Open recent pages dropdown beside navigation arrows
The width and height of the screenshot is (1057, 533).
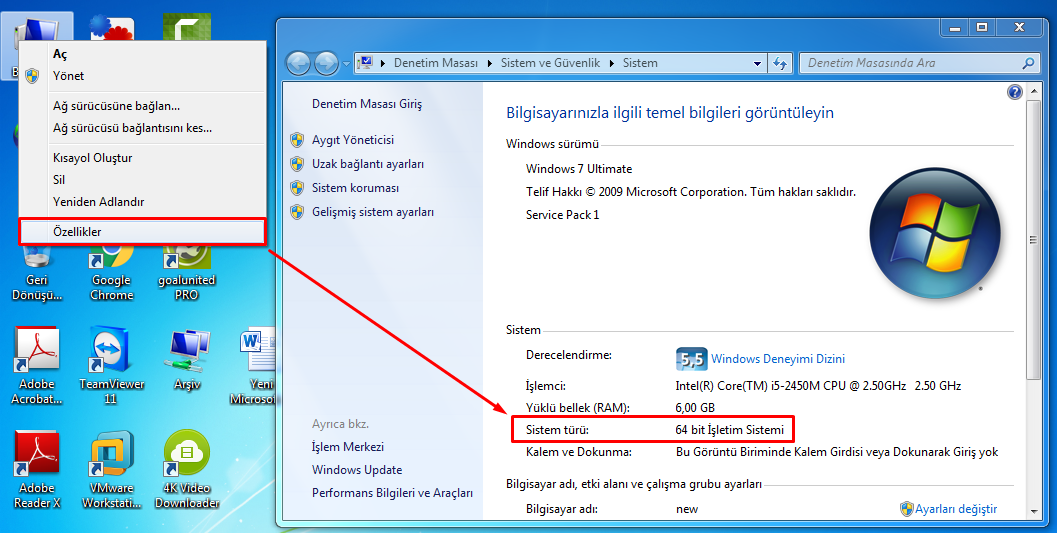click(347, 63)
